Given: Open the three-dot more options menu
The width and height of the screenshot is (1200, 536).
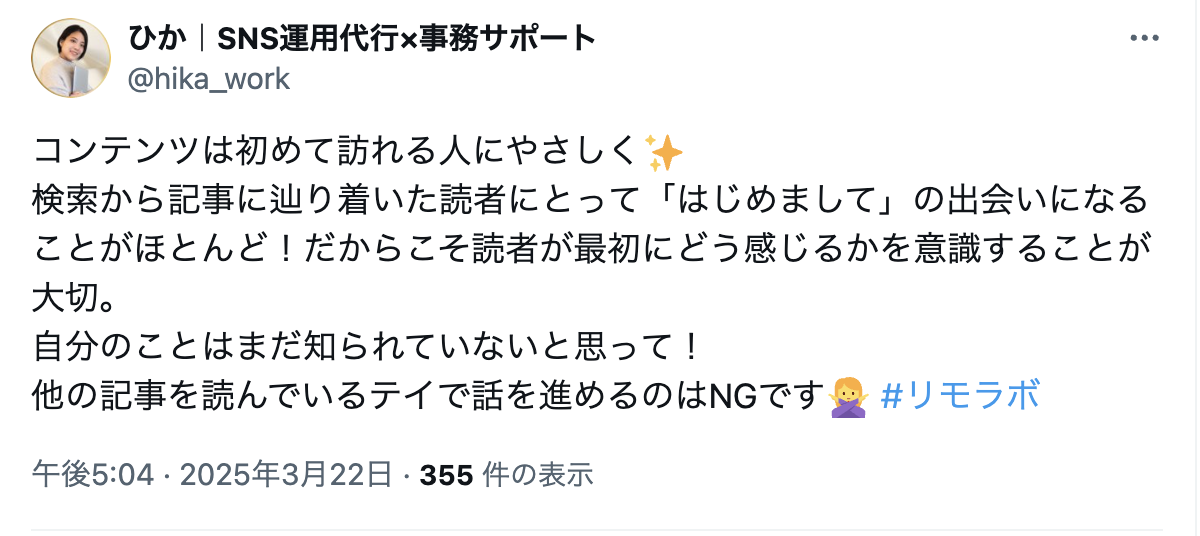Looking at the screenshot, I should pyautogui.click(x=1145, y=38).
